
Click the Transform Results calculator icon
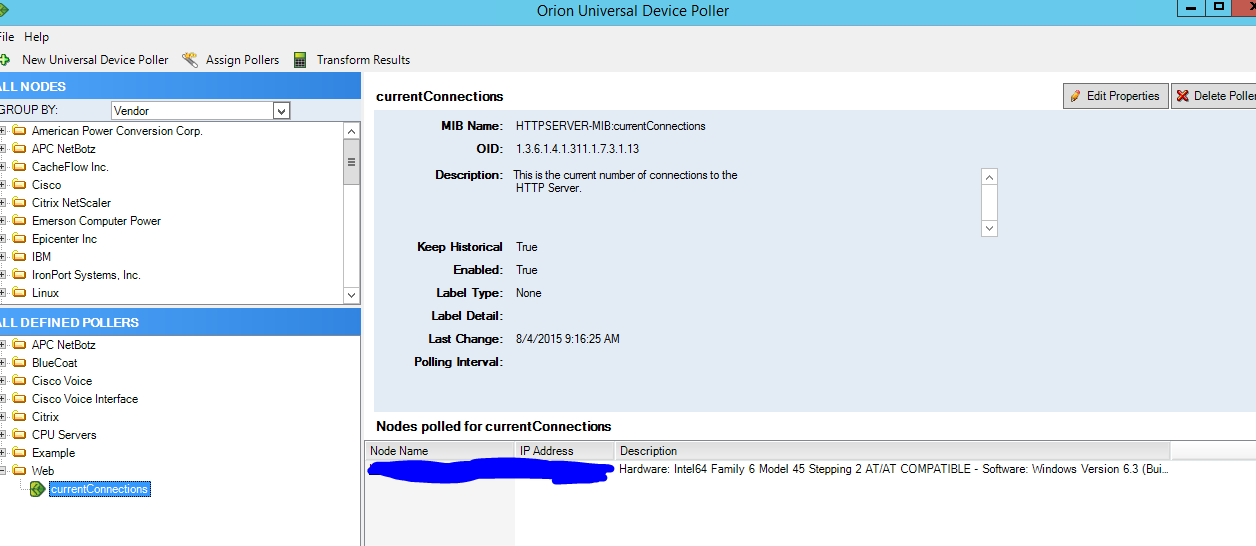(300, 60)
